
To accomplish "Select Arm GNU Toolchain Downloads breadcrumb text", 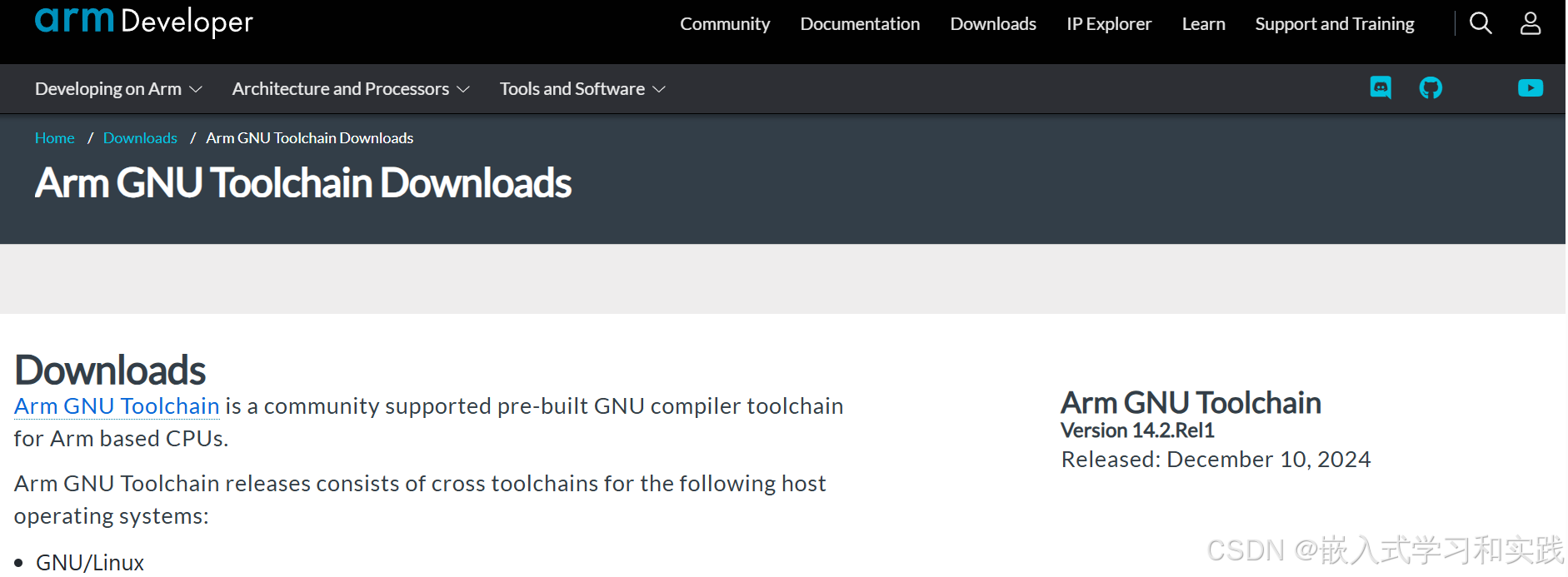I will click(310, 138).
